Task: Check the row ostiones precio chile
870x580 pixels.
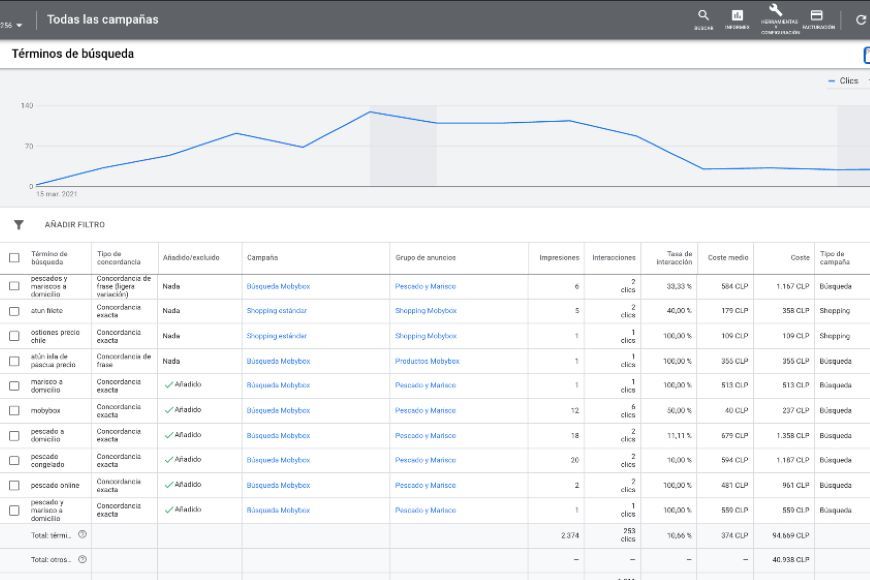Action: pos(14,336)
